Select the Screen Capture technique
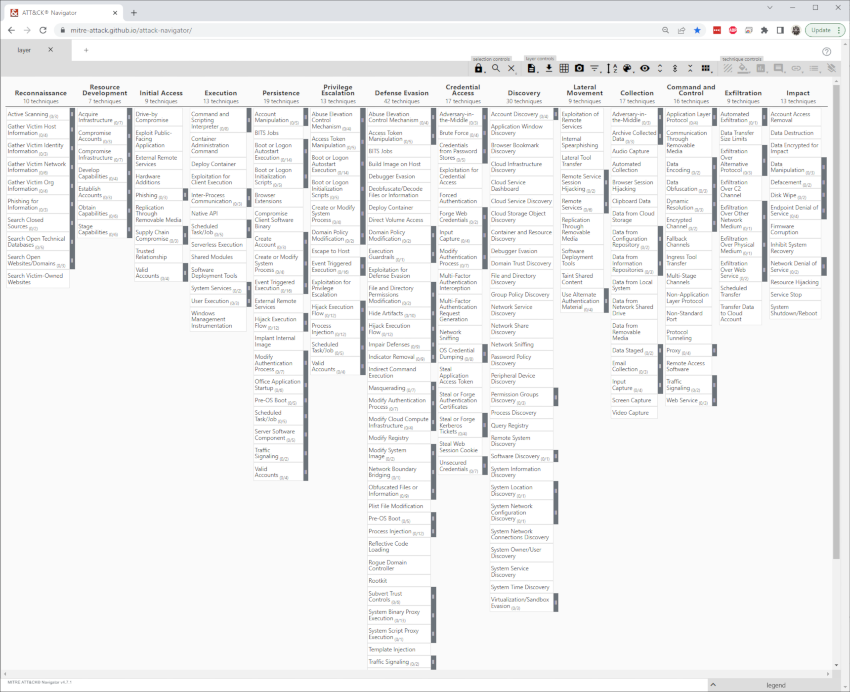The height and width of the screenshot is (692, 850). pyautogui.click(x=634, y=400)
